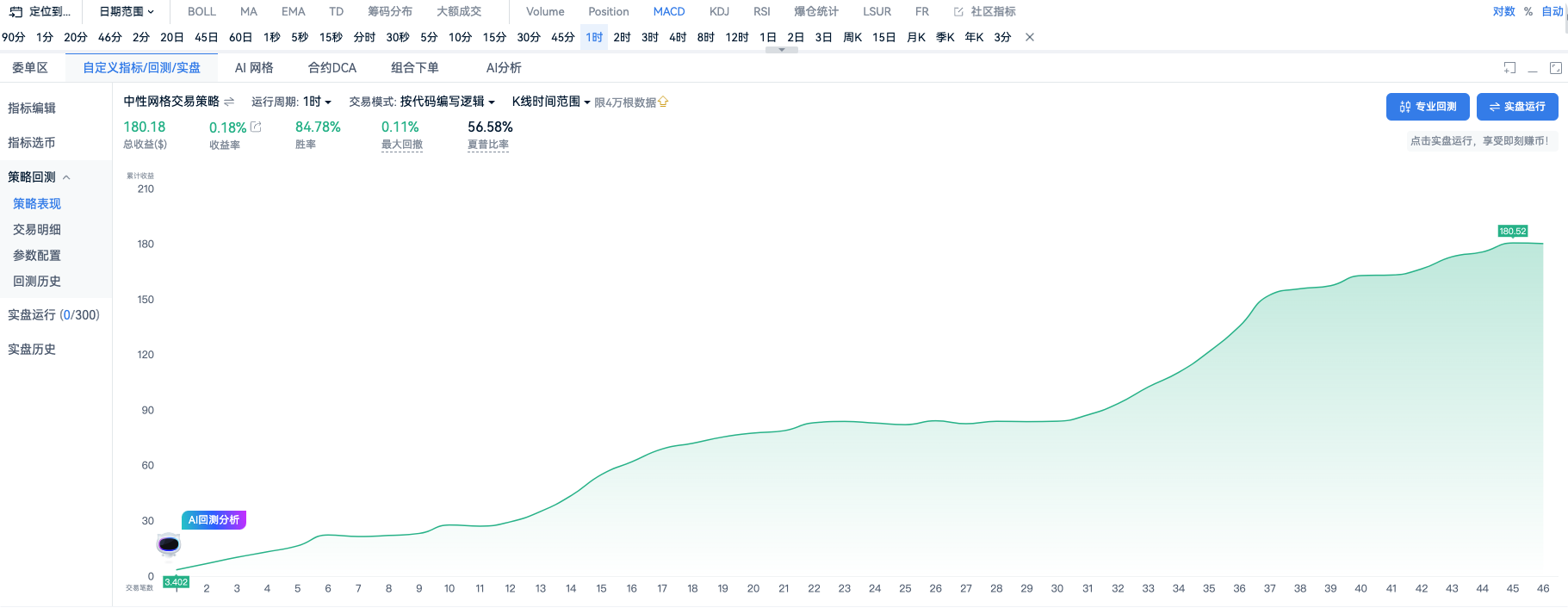Select the 月K timeframe
This screenshot has width=1568, height=614.
(x=916, y=38)
